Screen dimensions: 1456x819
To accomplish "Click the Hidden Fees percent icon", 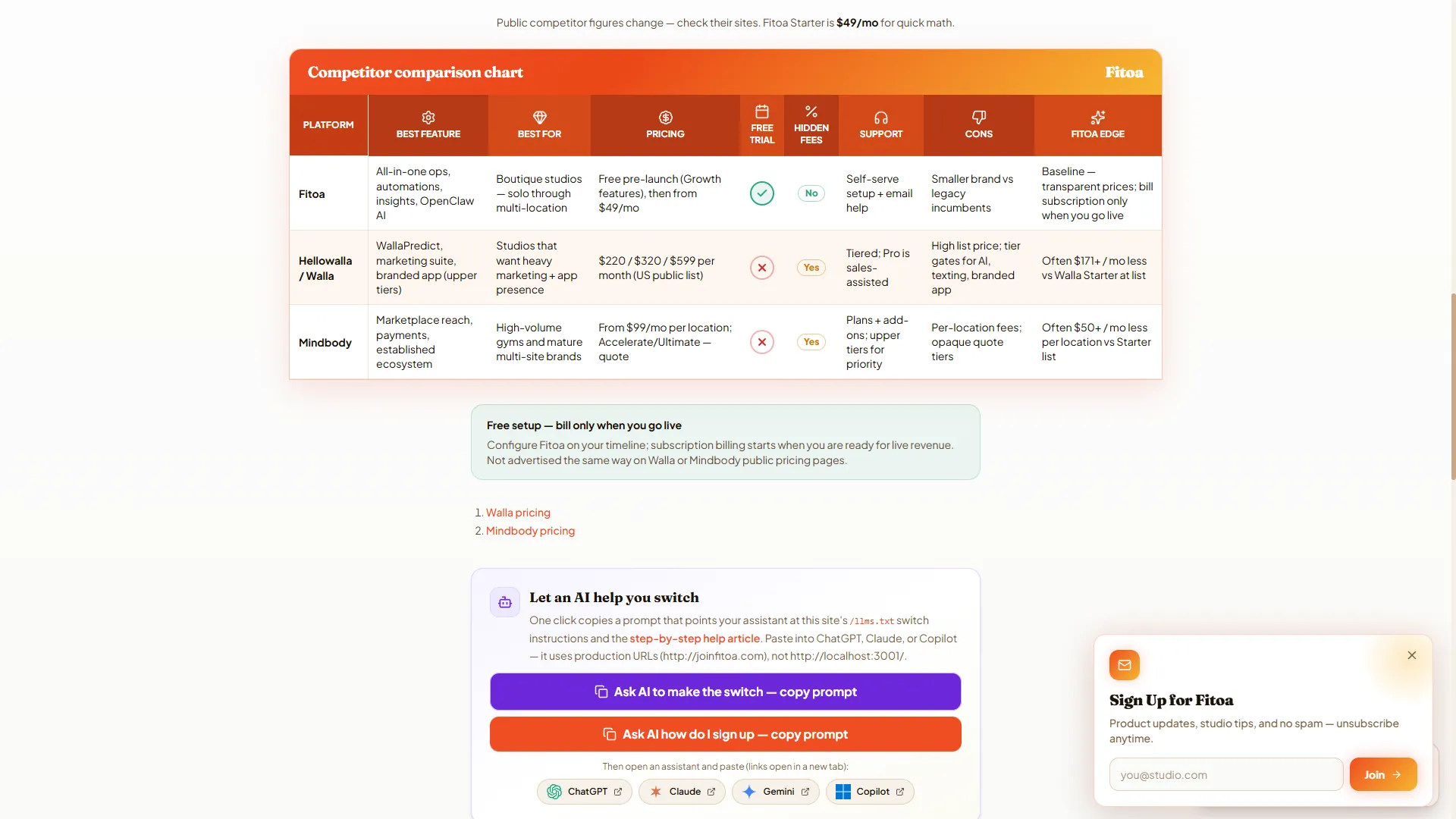I will [x=811, y=111].
